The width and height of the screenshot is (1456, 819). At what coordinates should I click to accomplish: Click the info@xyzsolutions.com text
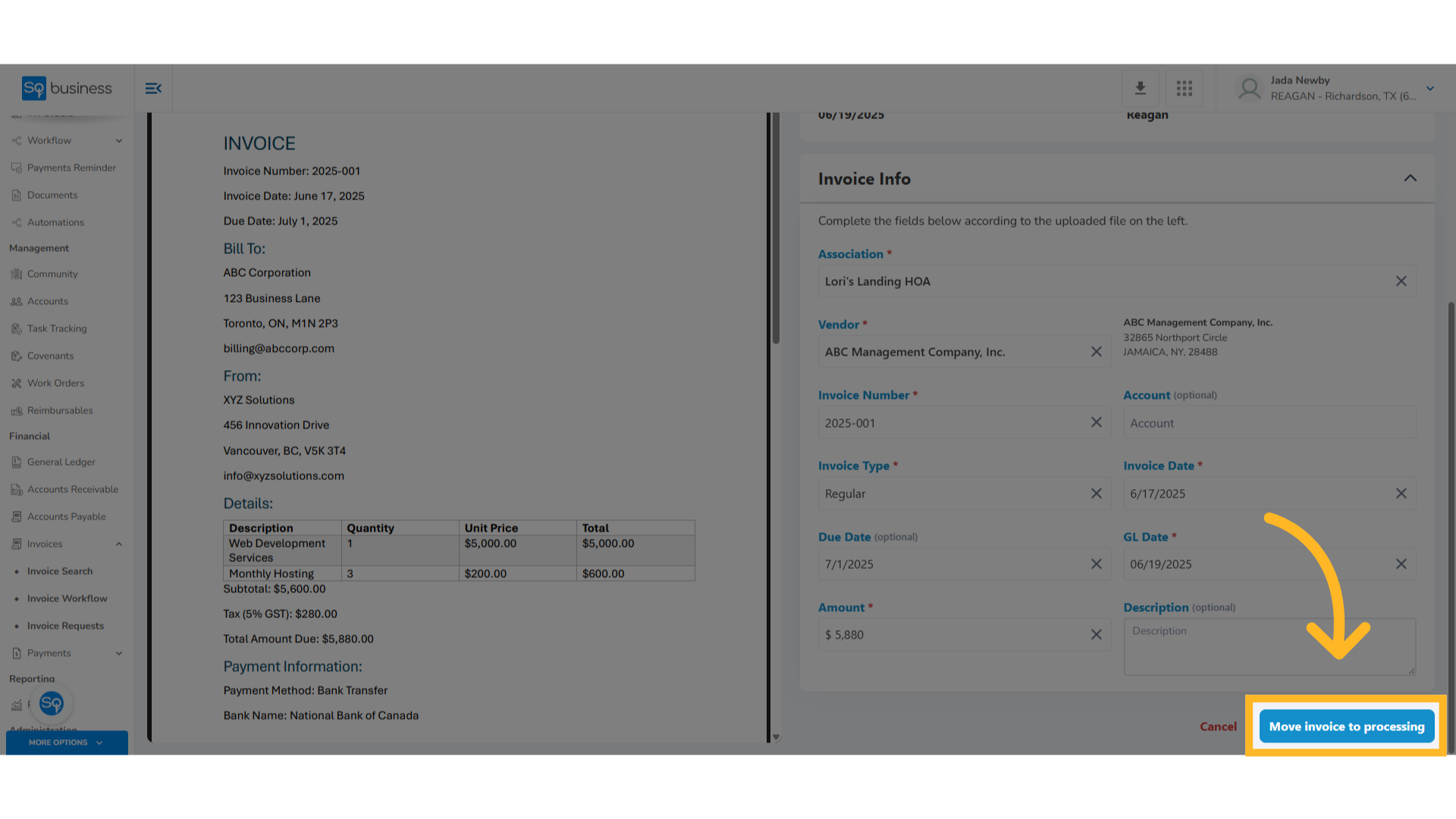pyautogui.click(x=284, y=475)
